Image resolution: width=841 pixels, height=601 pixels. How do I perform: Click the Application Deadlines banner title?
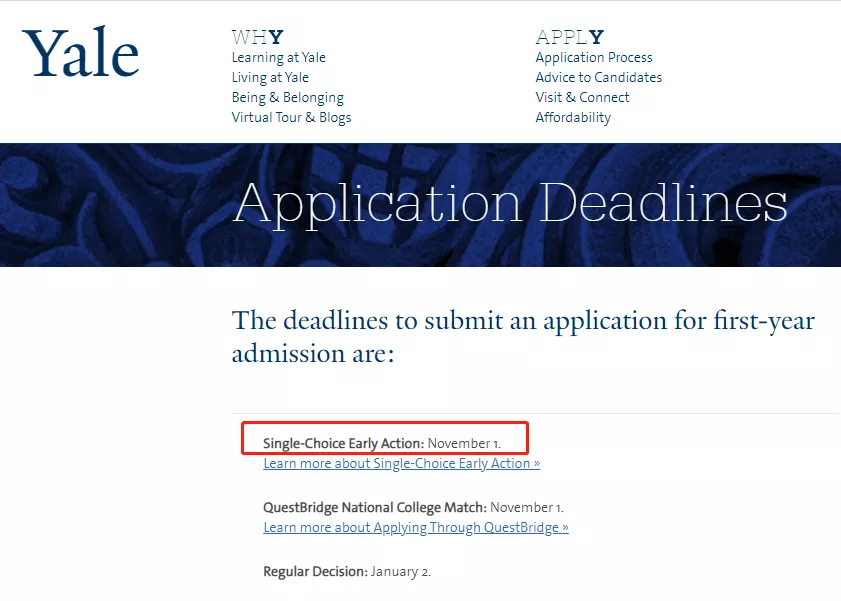pos(510,204)
